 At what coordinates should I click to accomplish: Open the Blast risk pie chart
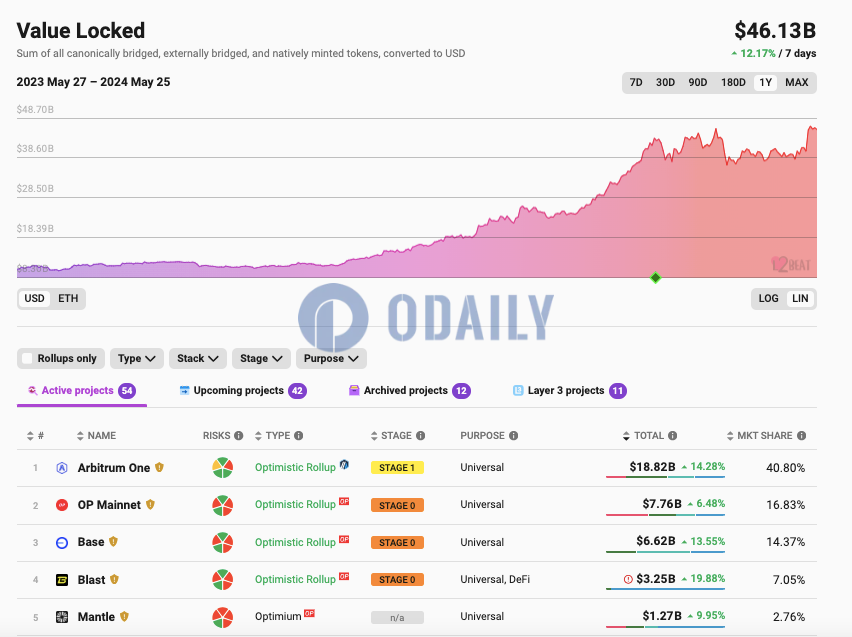pos(223,580)
